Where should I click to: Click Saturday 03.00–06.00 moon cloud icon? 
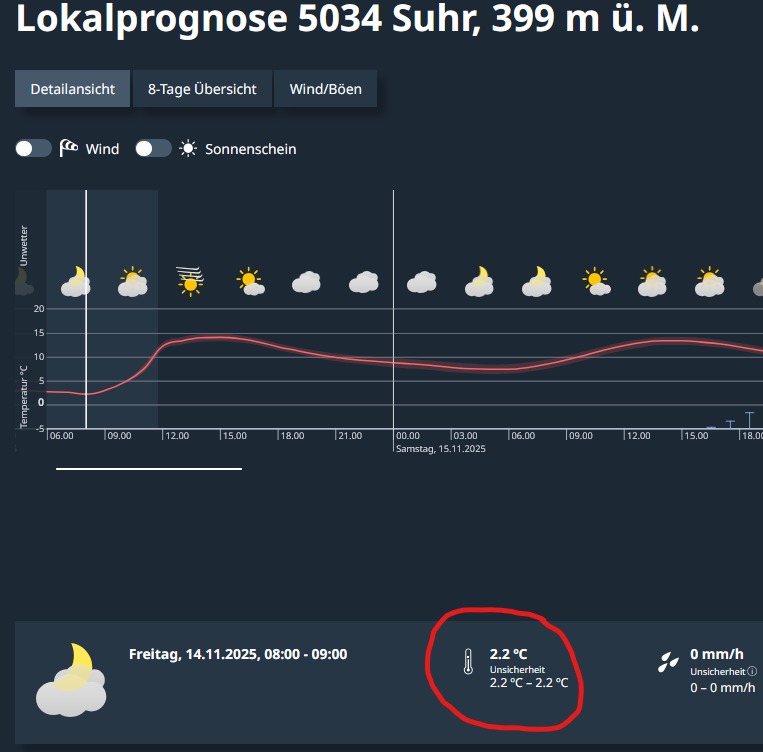click(x=481, y=281)
